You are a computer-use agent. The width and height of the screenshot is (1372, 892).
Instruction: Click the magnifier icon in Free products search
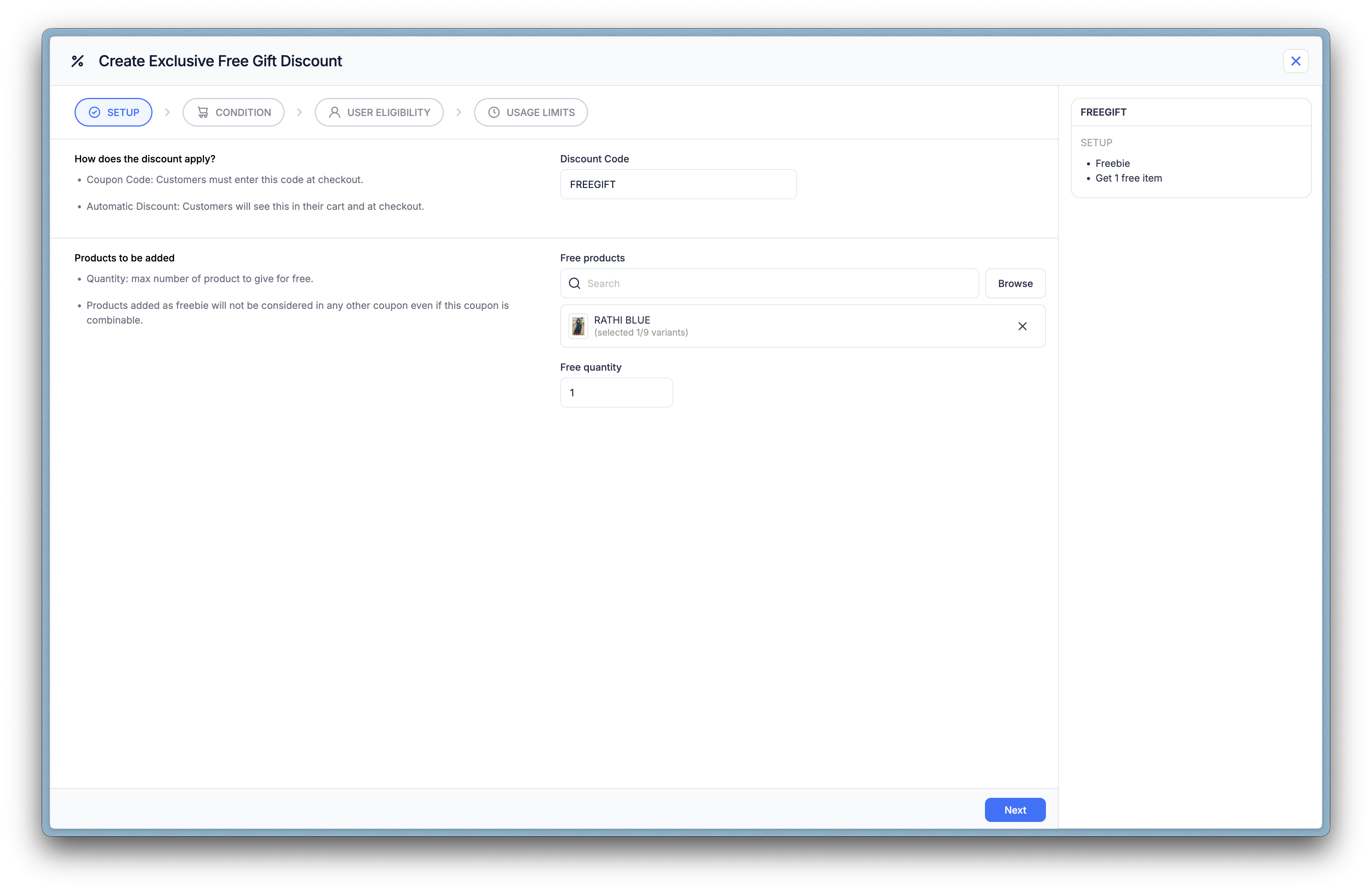tap(575, 283)
